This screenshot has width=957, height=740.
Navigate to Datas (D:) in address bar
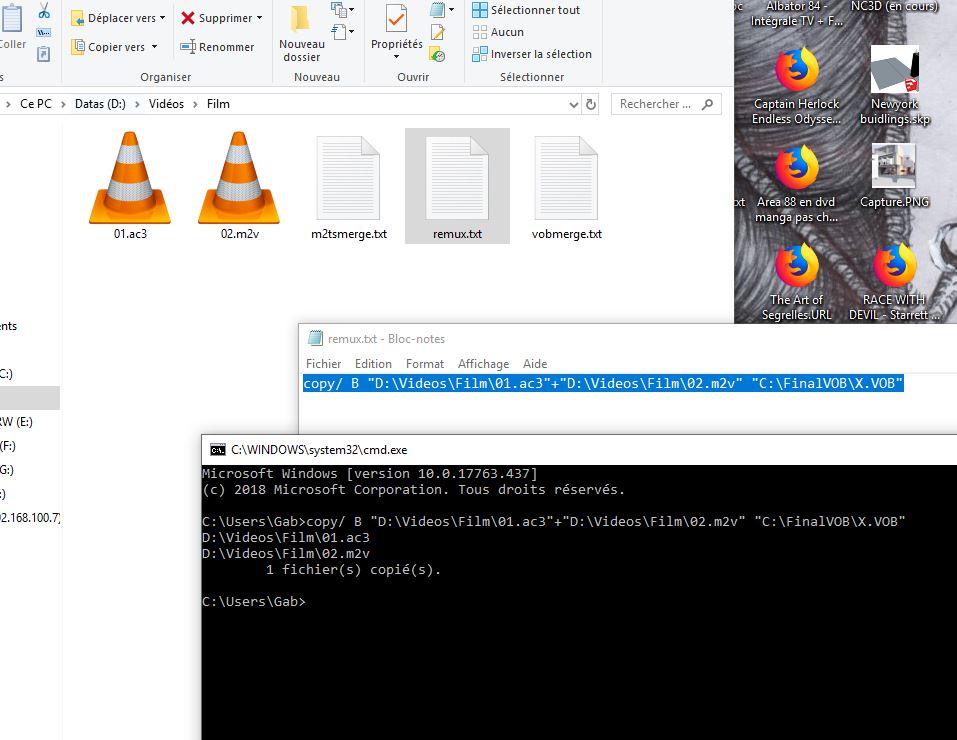(x=100, y=104)
